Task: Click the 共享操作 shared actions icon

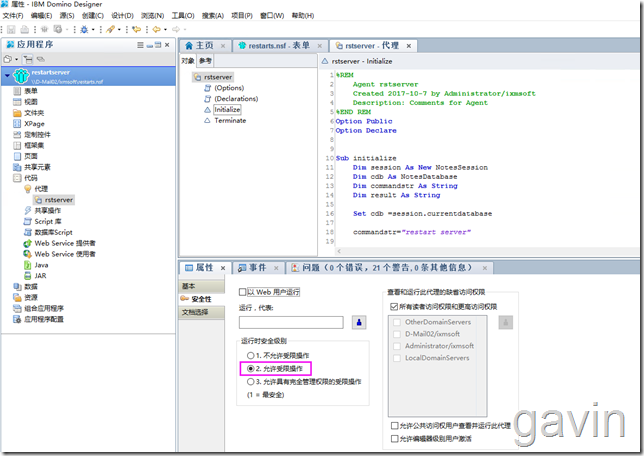Action: (28, 210)
